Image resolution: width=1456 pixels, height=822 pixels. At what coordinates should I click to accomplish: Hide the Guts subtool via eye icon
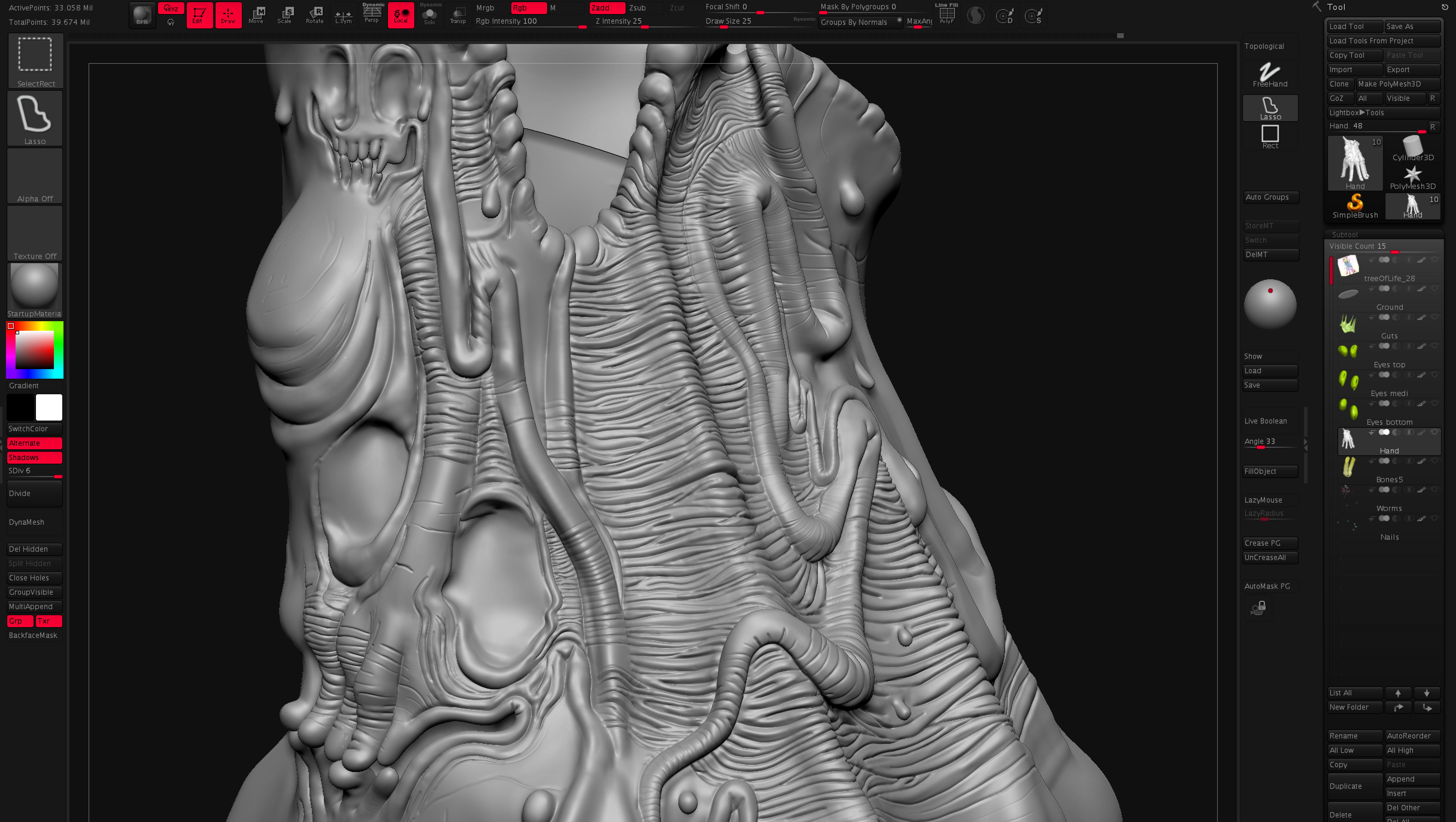tap(1434, 317)
